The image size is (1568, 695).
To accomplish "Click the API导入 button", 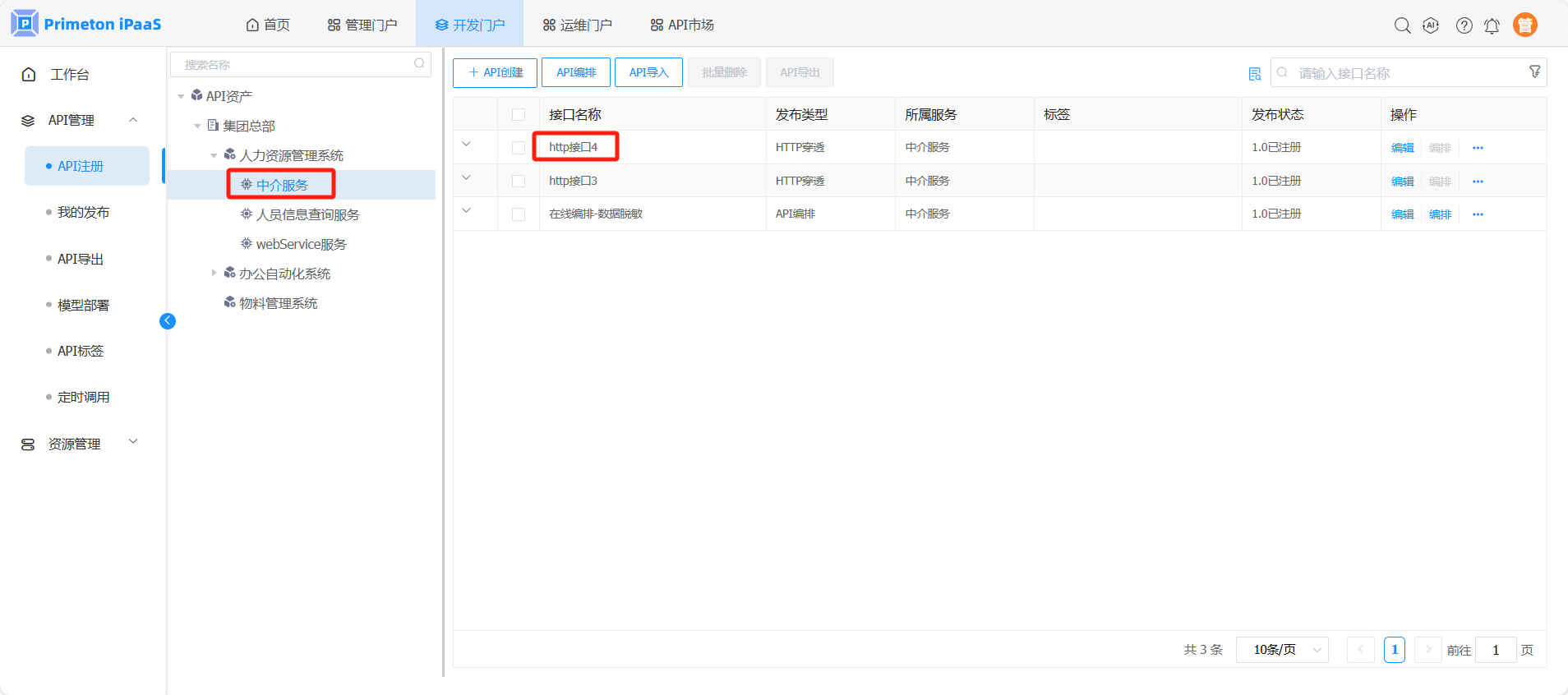I will pyautogui.click(x=648, y=72).
